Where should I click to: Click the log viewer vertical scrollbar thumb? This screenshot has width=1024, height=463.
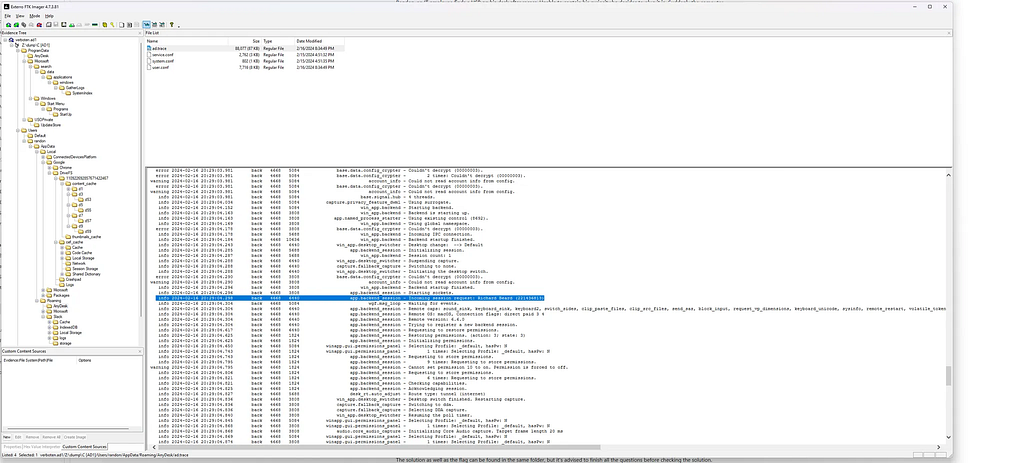click(948, 375)
